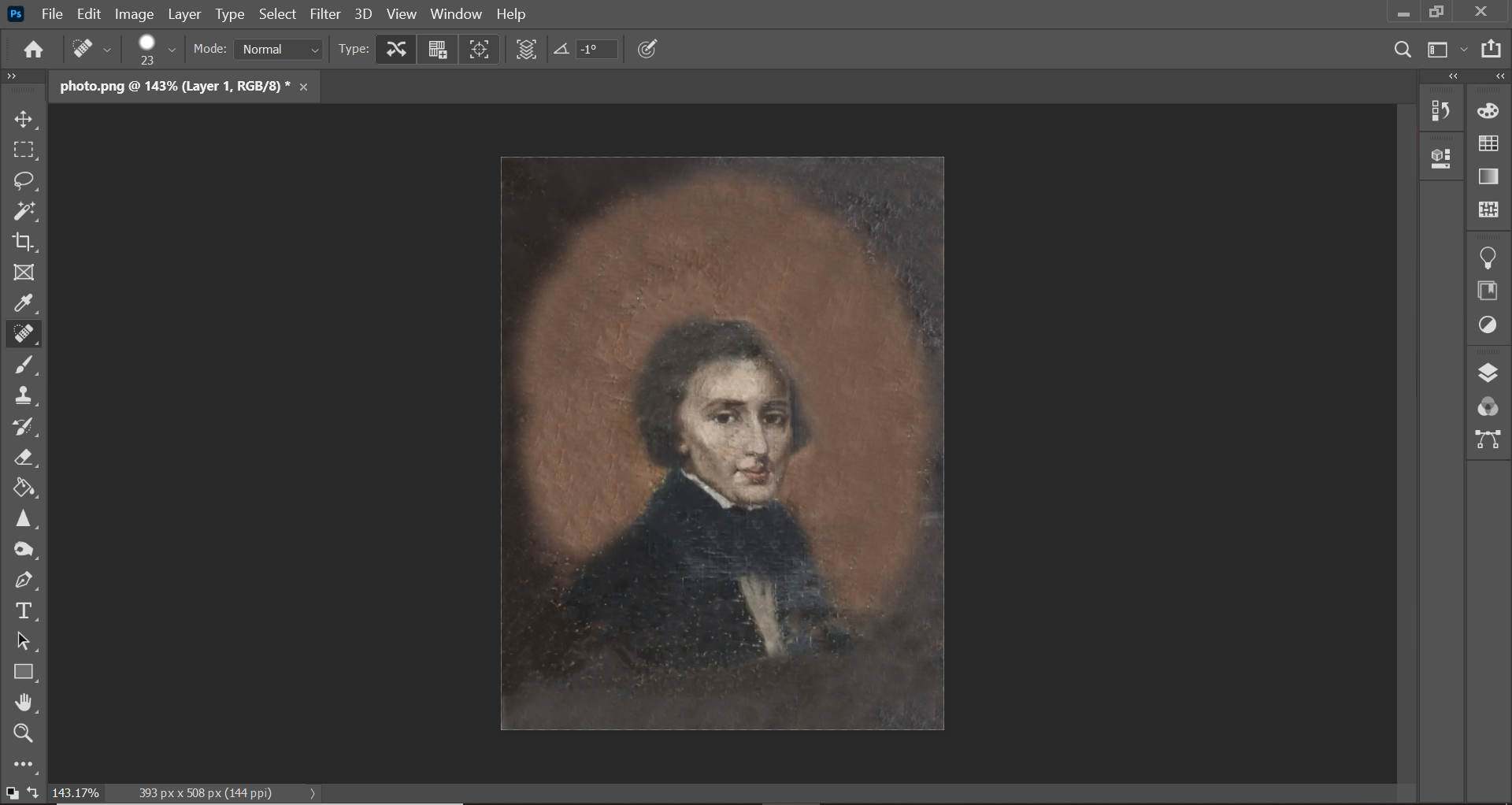The width and height of the screenshot is (1512, 805).
Task: Open the Clone Source panel icon
Action: click(x=1441, y=159)
